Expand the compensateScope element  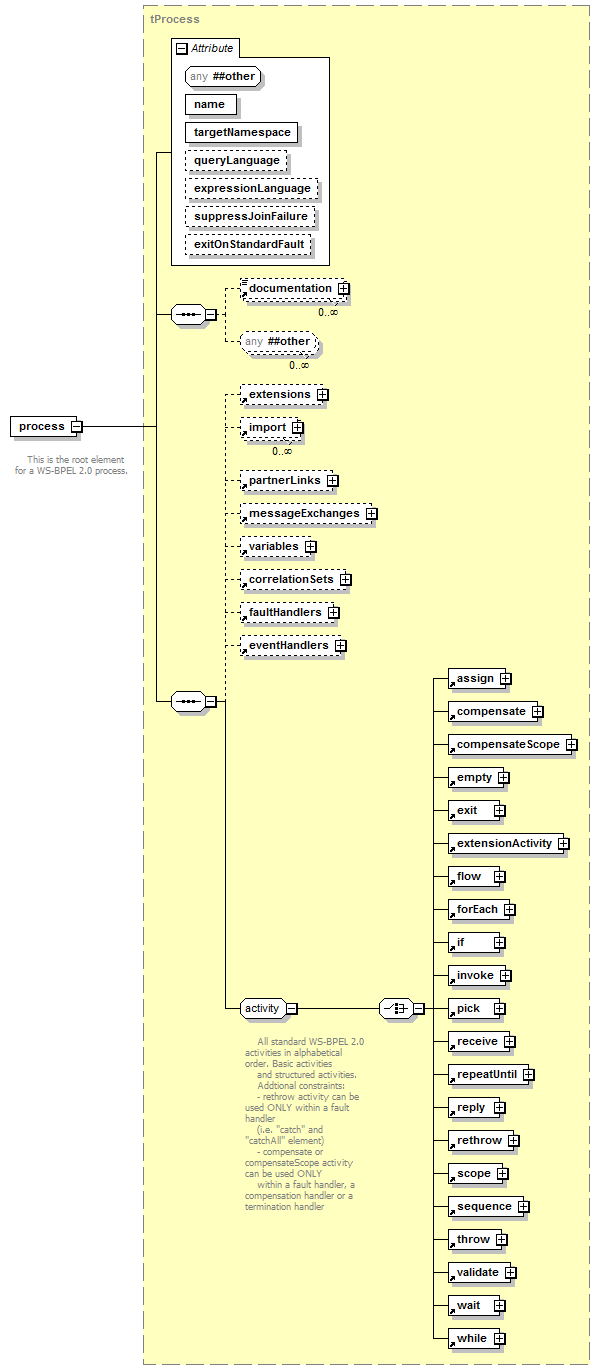pos(571,745)
